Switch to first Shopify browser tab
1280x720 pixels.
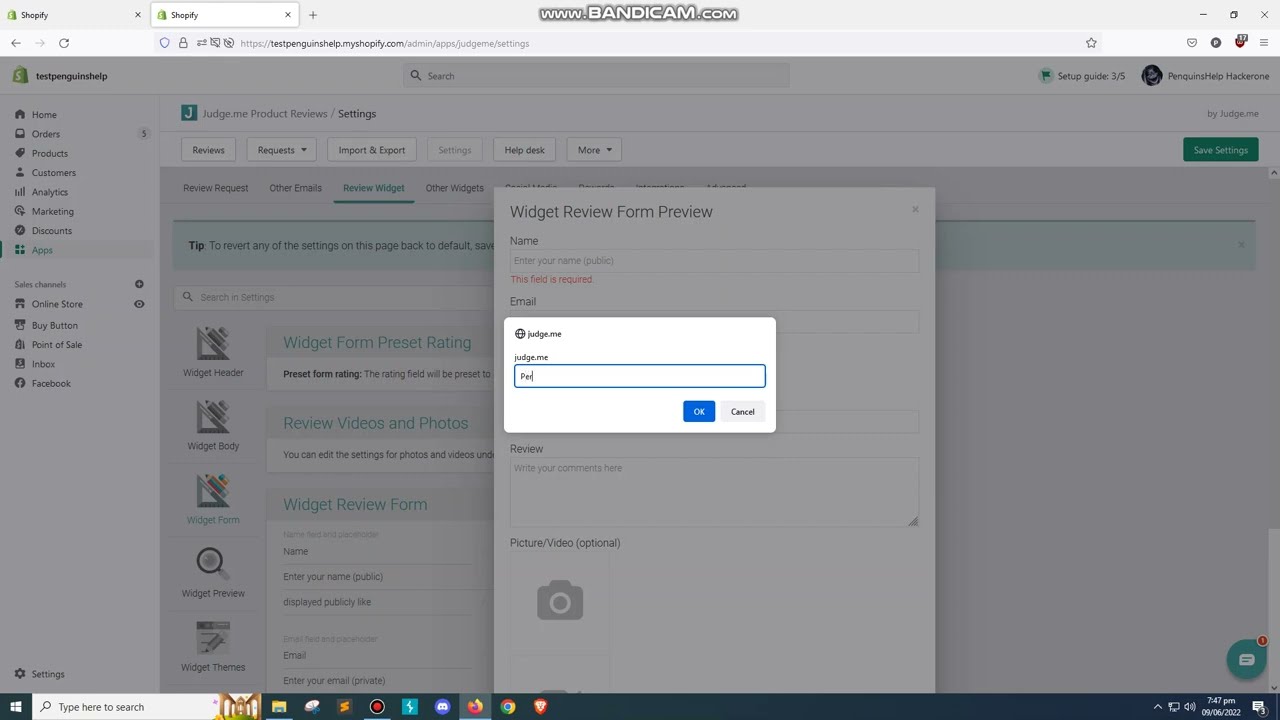74,15
